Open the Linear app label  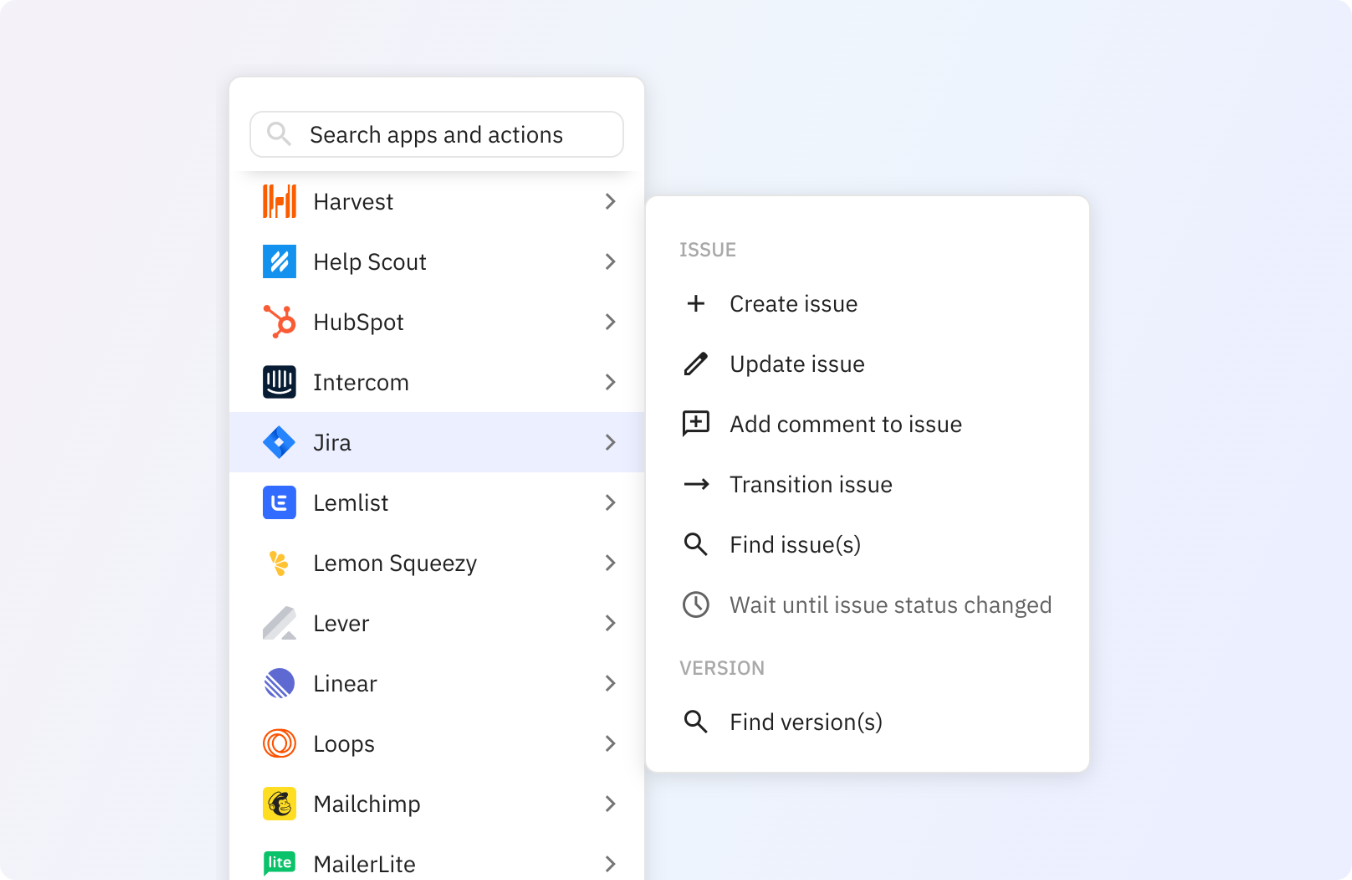click(x=345, y=683)
